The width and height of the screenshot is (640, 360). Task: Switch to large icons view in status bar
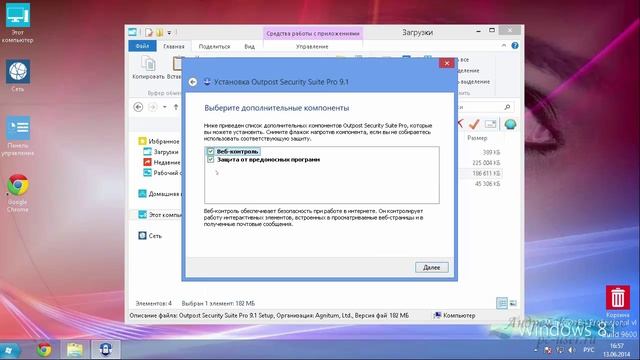[x=513, y=303]
